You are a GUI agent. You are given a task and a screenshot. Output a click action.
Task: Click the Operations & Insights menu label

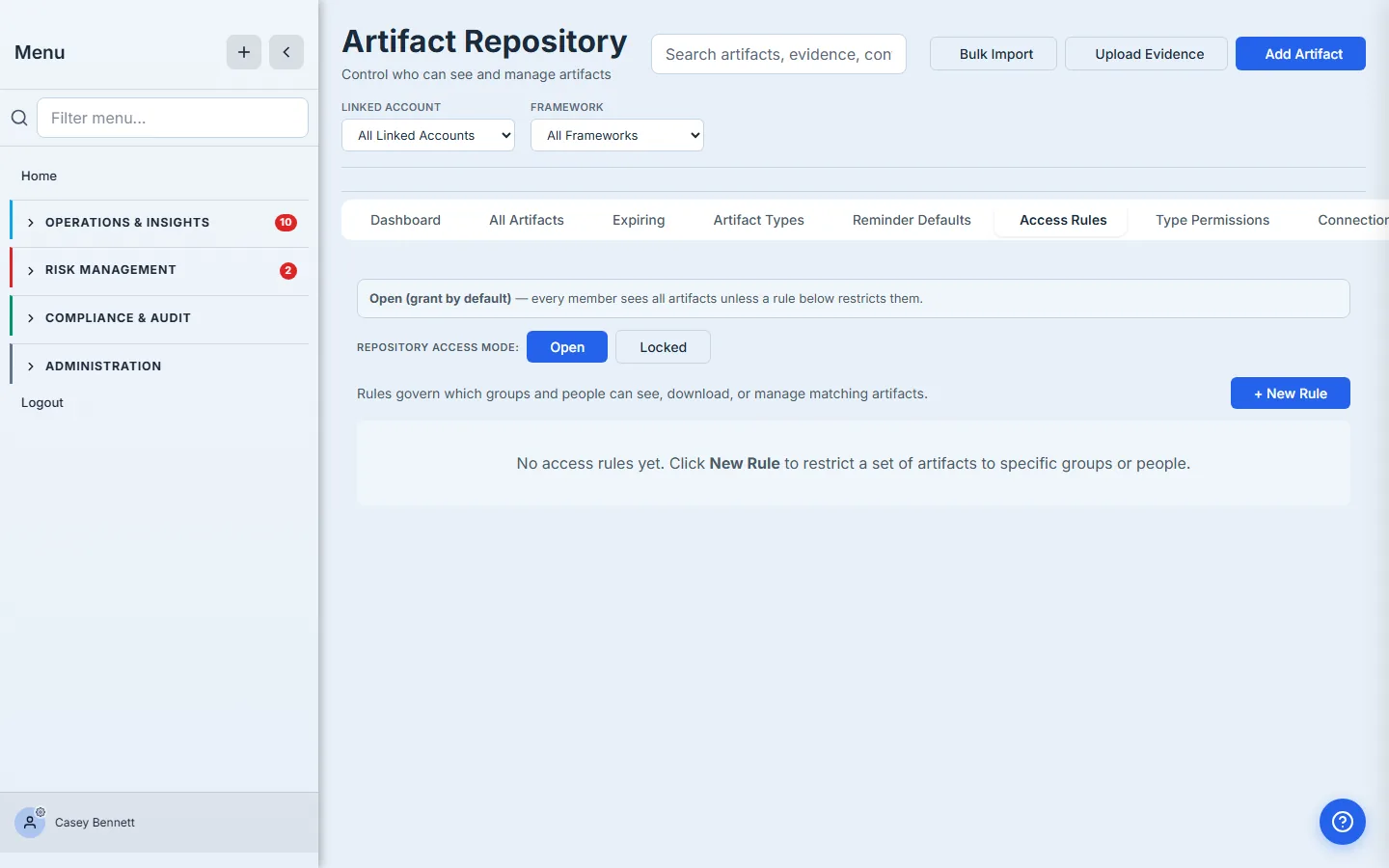tap(127, 223)
